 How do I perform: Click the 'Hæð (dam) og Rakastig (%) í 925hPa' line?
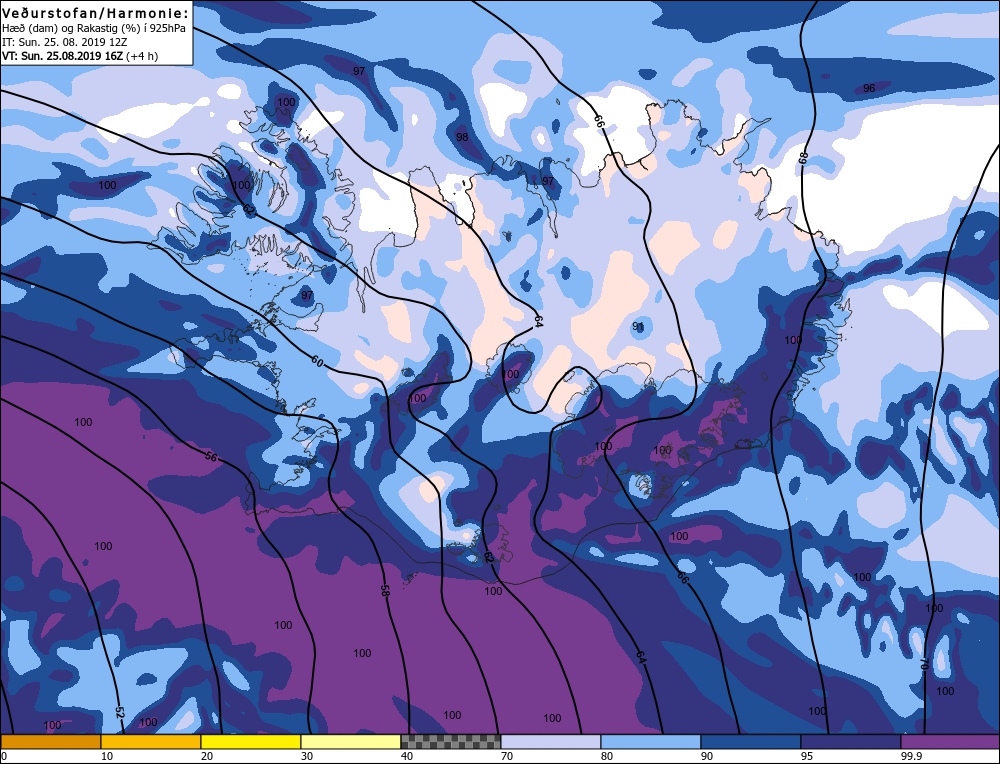coord(94,29)
